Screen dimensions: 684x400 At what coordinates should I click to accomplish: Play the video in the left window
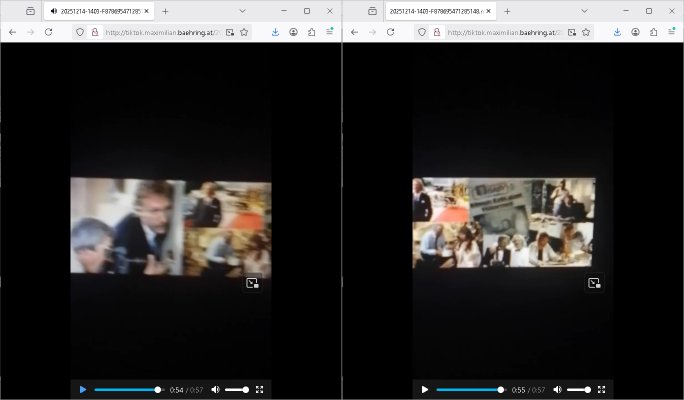pos(83,389)
